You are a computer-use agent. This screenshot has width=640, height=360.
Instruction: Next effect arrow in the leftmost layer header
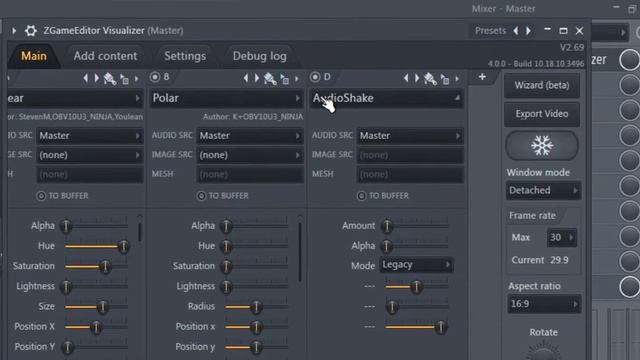pyautogui.click(x=97, y=78)
